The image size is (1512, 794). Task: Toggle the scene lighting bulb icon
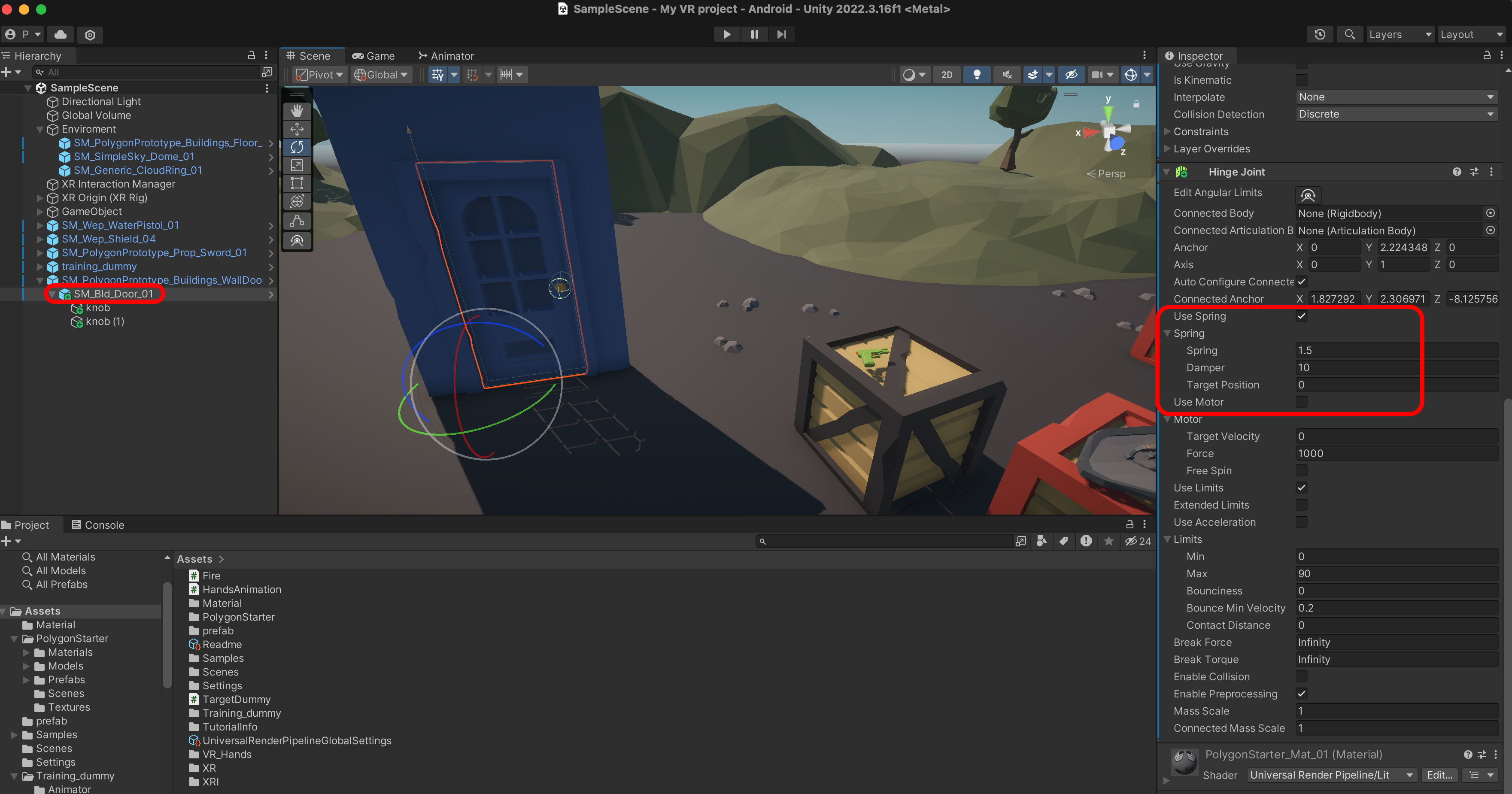pos(977,75)
